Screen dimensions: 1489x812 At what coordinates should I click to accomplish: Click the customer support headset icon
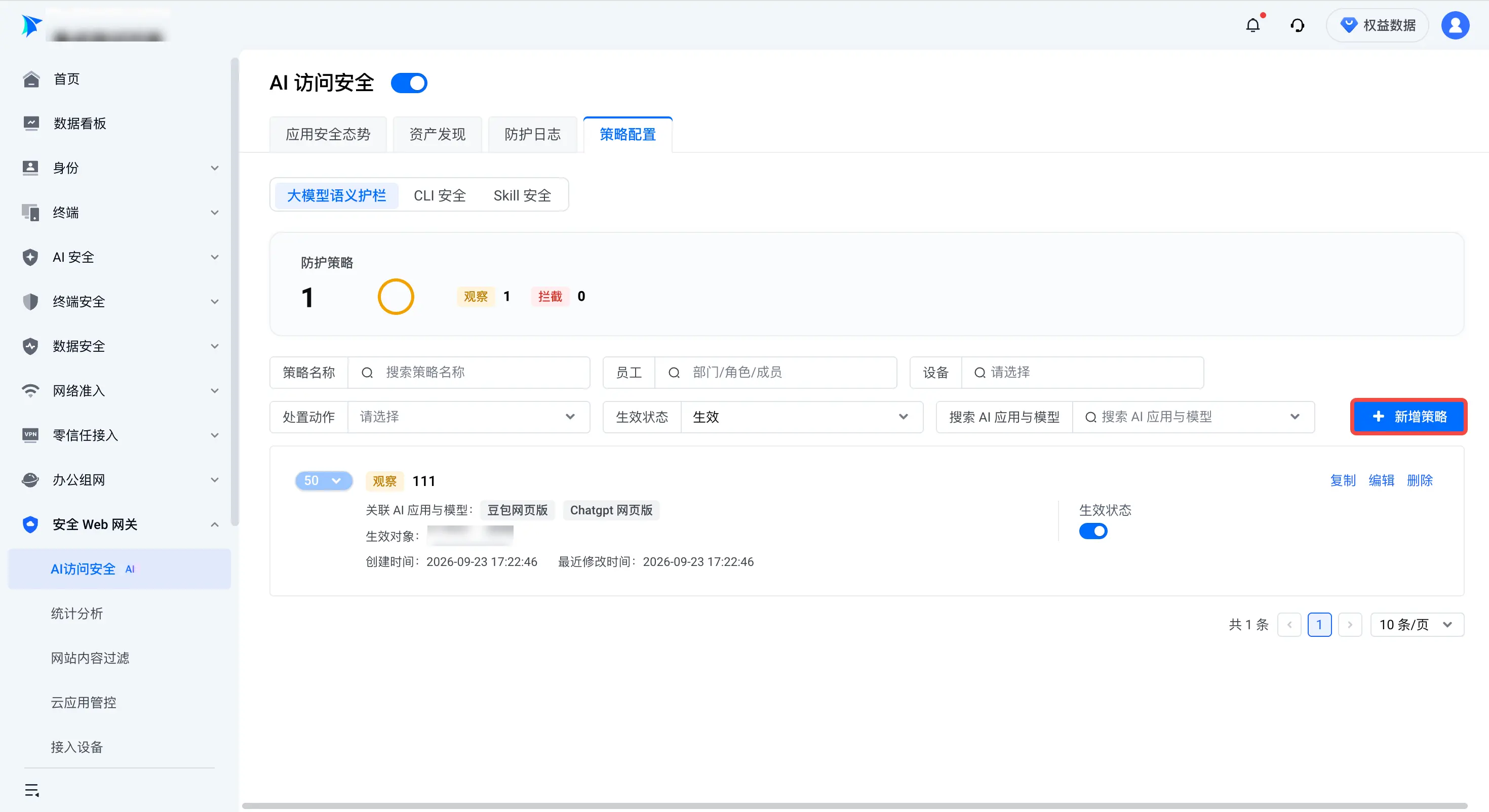[x=1297, y=25]
